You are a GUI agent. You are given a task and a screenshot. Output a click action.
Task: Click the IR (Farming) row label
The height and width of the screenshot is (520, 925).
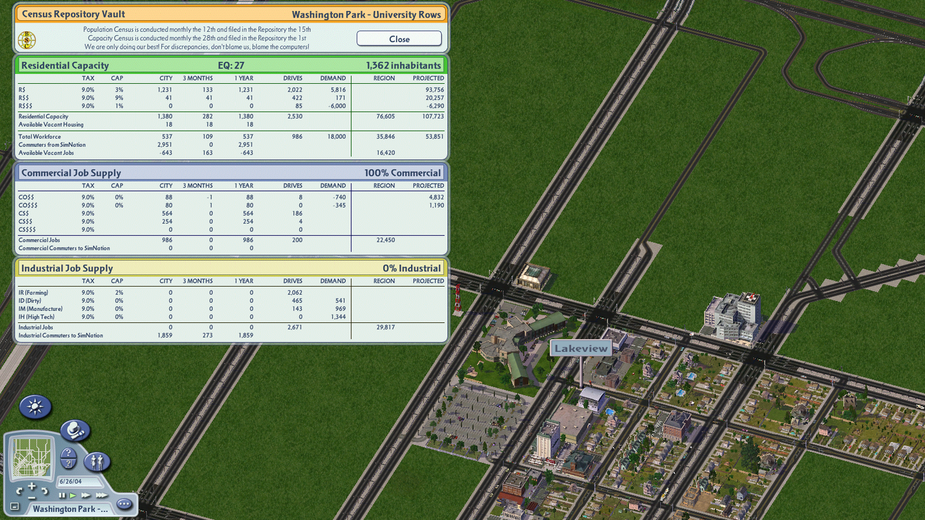coord(33,293)
